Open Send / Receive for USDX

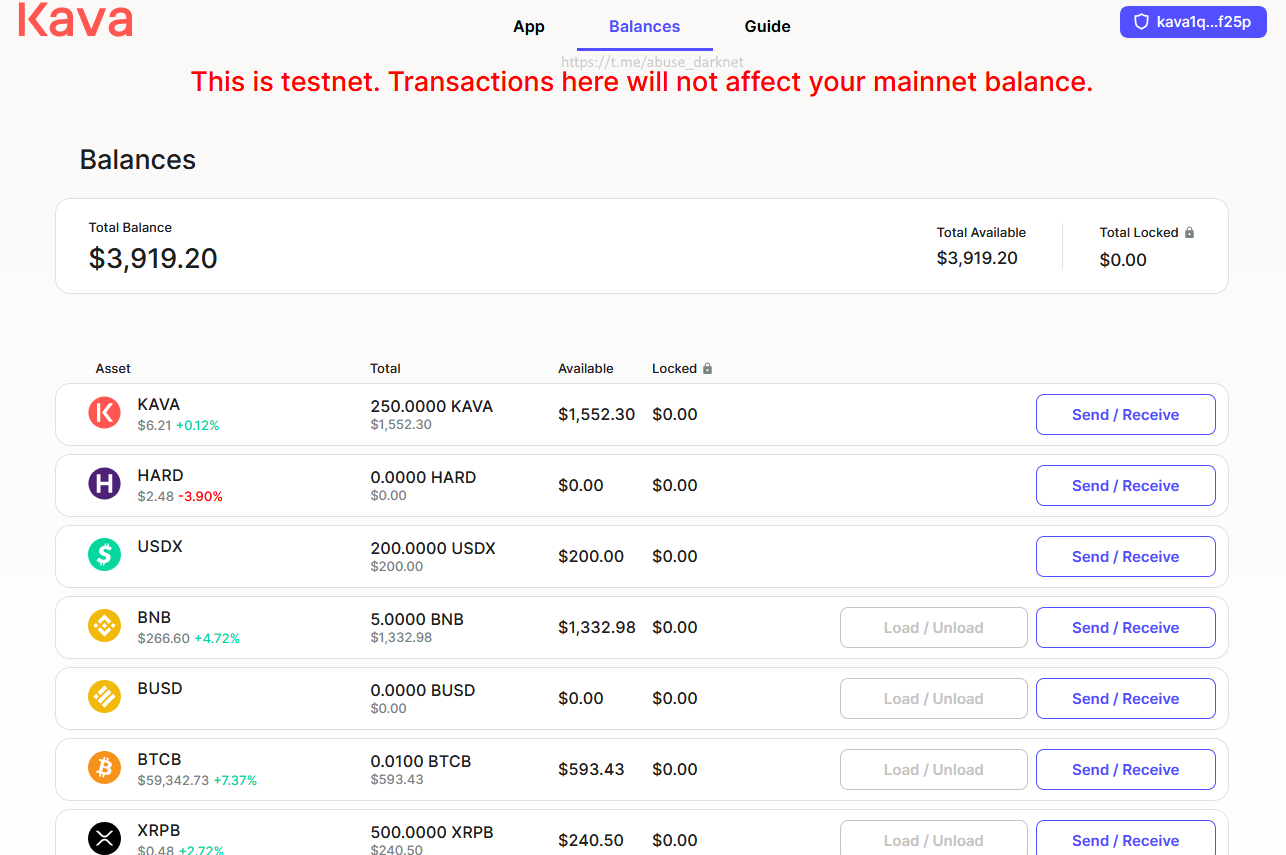(x=1125, y=557)
